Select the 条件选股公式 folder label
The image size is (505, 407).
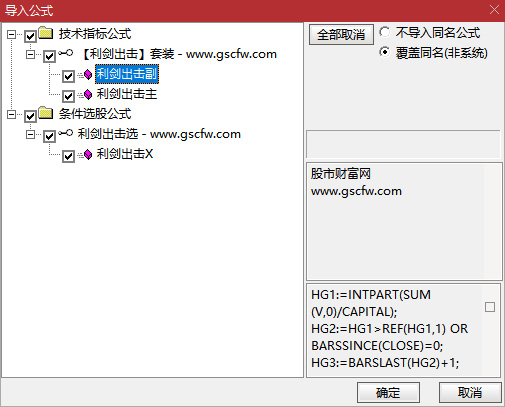point(95,114)
